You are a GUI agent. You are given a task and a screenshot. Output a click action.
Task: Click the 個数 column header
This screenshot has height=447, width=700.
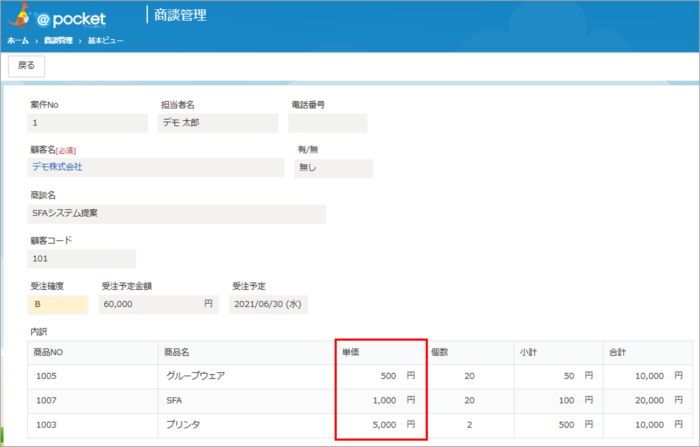click(471, 352)
